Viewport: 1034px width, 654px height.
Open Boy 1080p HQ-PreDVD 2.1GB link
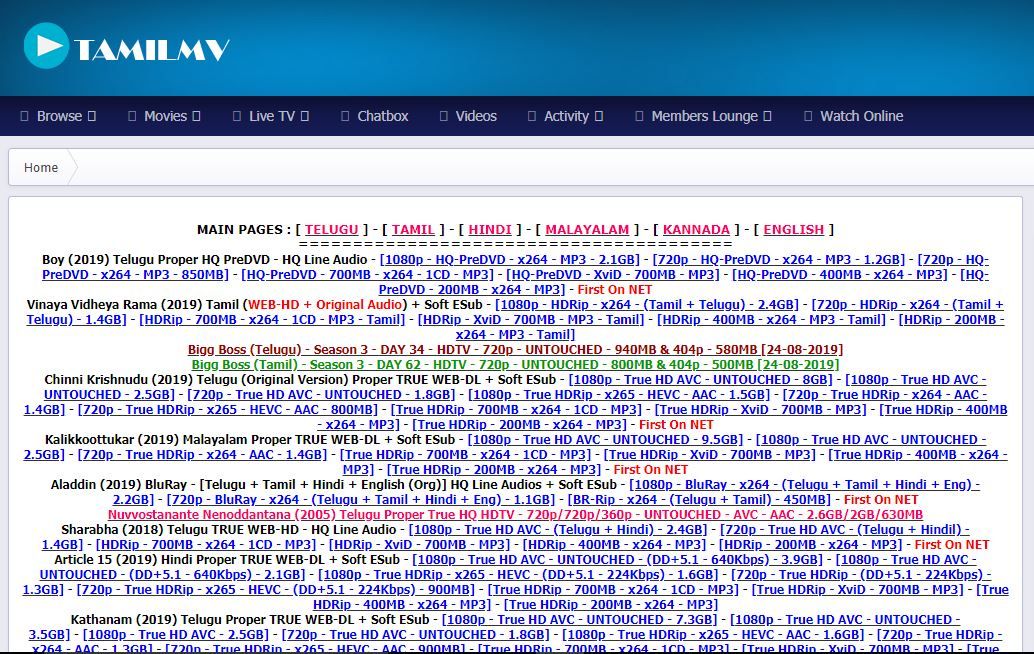(x=510, y=260)
